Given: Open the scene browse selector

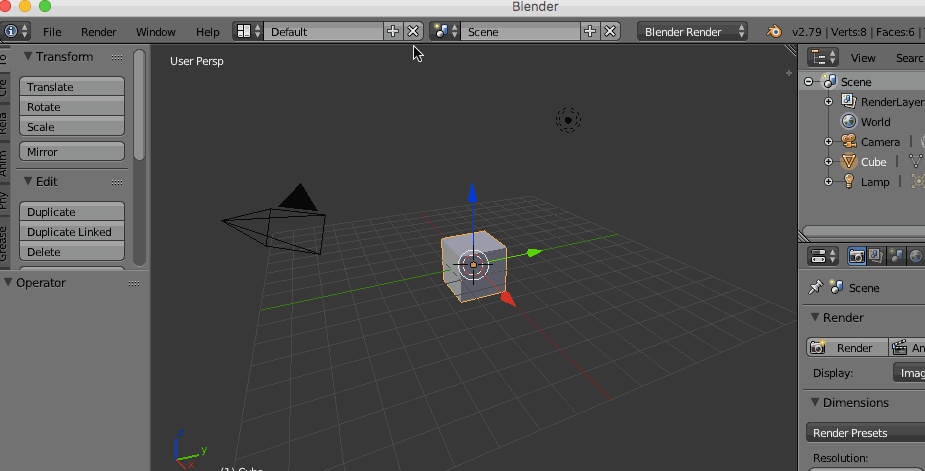Looking at the screenshot, I should pyautogui.click(x=445, y=31).
